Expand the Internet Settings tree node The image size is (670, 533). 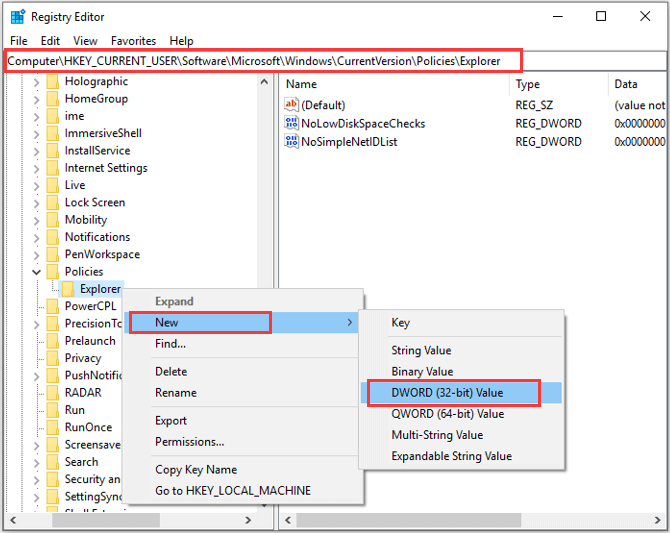tap(36, 169)
